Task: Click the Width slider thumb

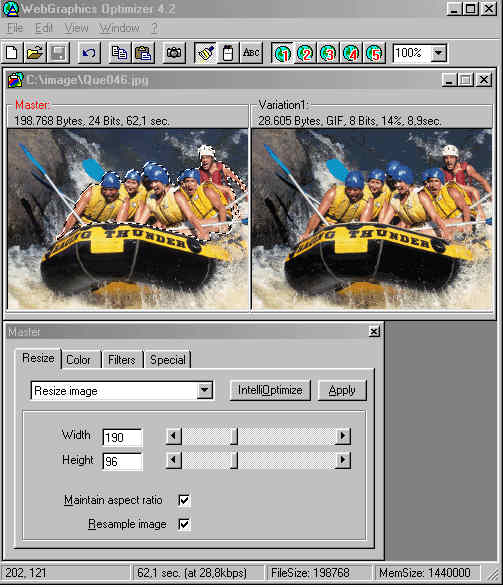Action: click(x=234, y=436)
